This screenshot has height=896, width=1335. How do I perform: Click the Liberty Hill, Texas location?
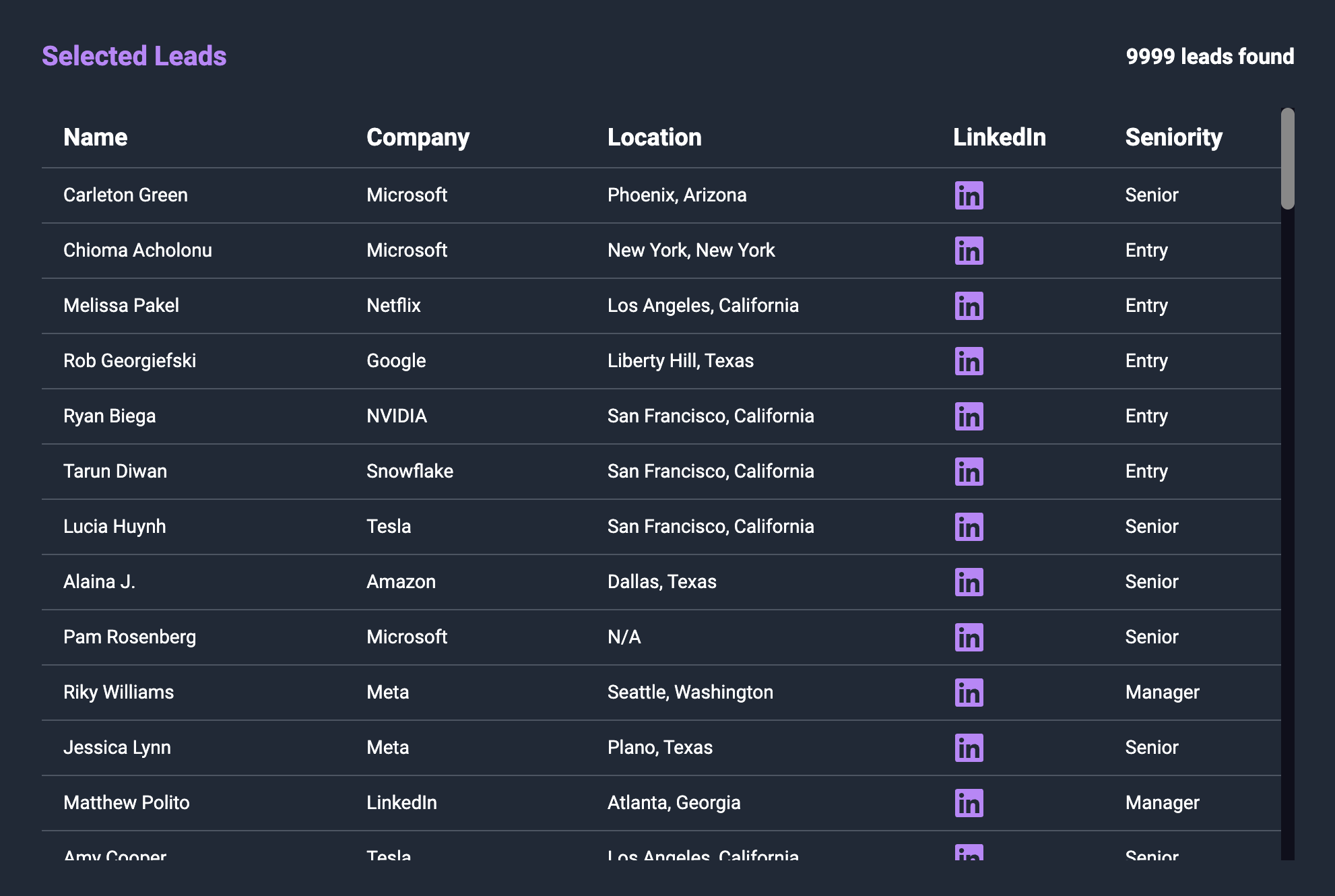[x=680, y=361]
